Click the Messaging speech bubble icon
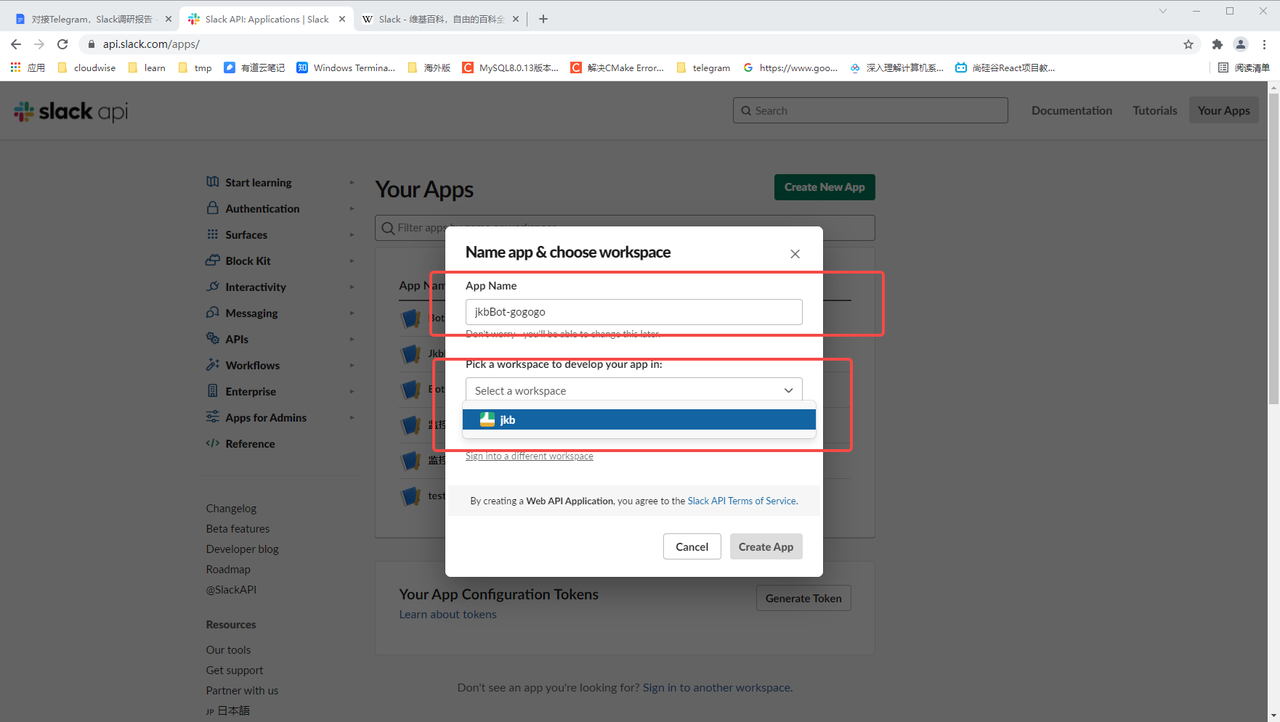This screenshot has width=1280, height=722. click(212, 312)
